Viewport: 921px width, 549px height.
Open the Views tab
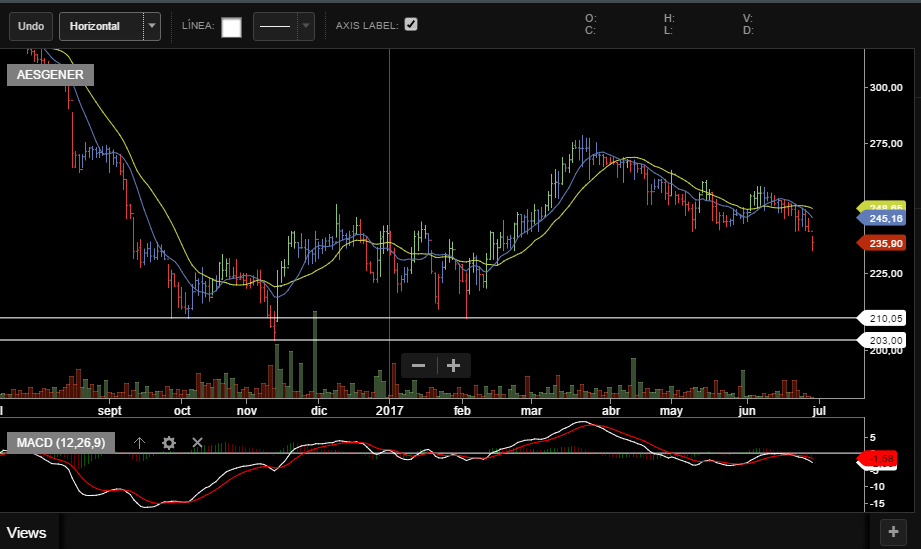coord(27,533)
